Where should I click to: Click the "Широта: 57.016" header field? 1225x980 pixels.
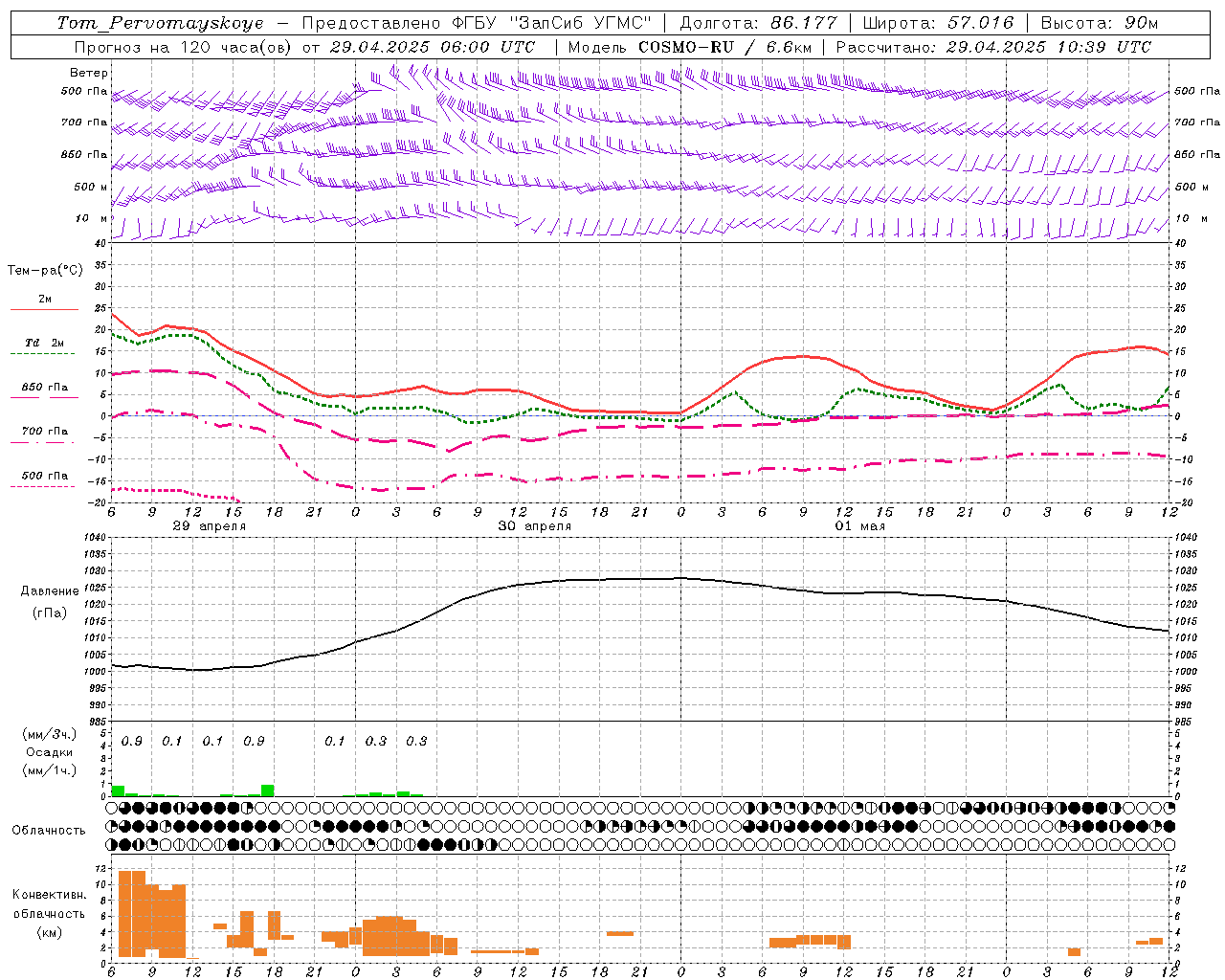click(938, 23)
